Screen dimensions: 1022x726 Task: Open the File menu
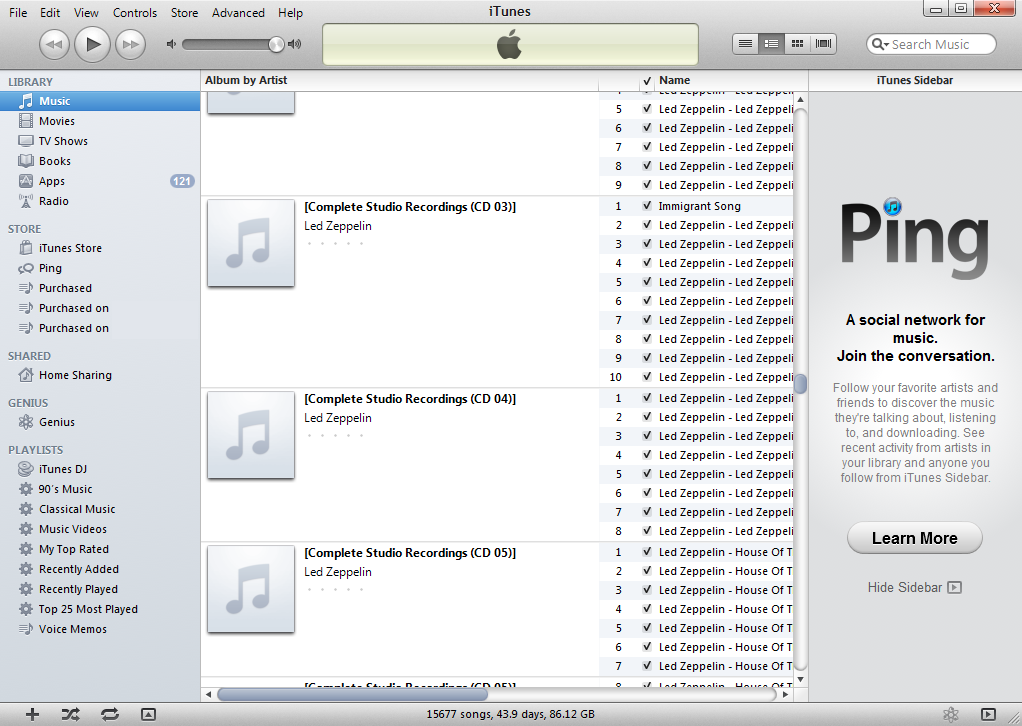point(18,12)
